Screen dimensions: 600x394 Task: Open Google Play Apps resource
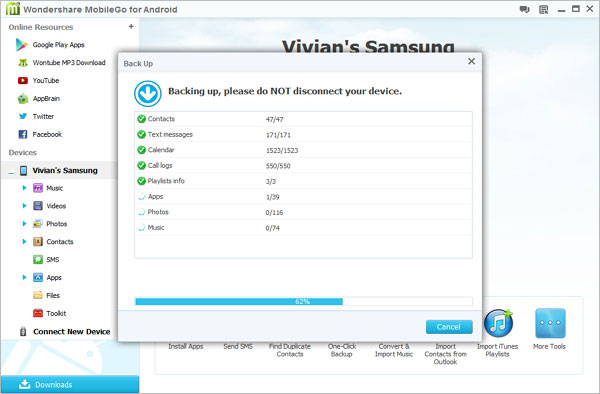click(51, 45)
